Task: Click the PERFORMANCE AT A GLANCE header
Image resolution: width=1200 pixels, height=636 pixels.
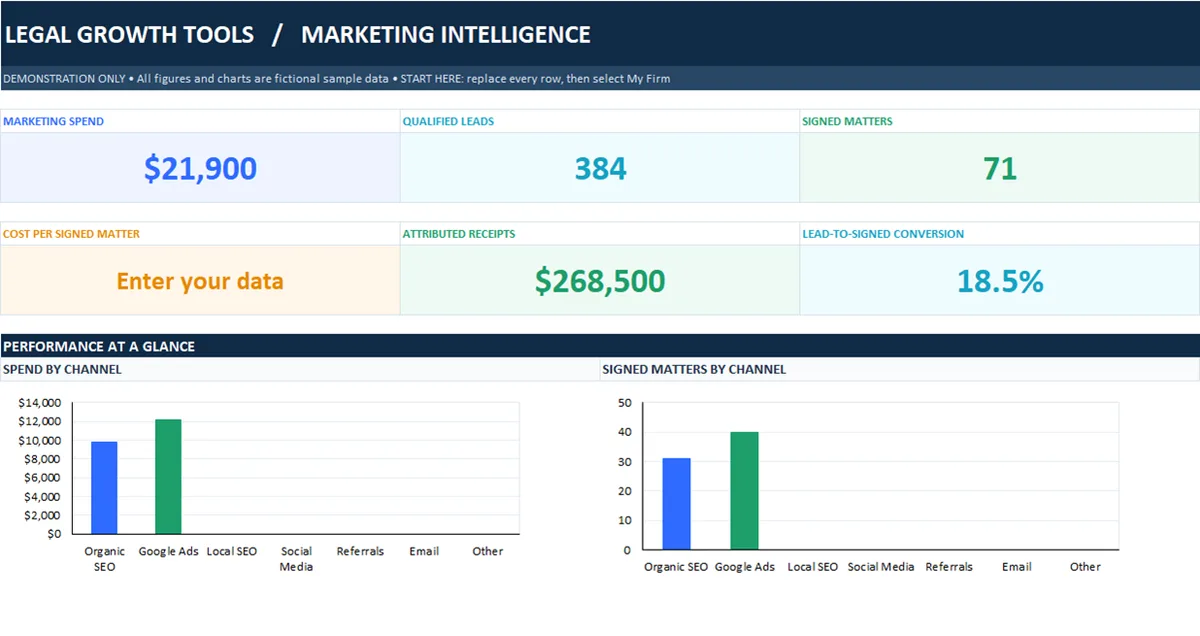Action: (99, 346)
